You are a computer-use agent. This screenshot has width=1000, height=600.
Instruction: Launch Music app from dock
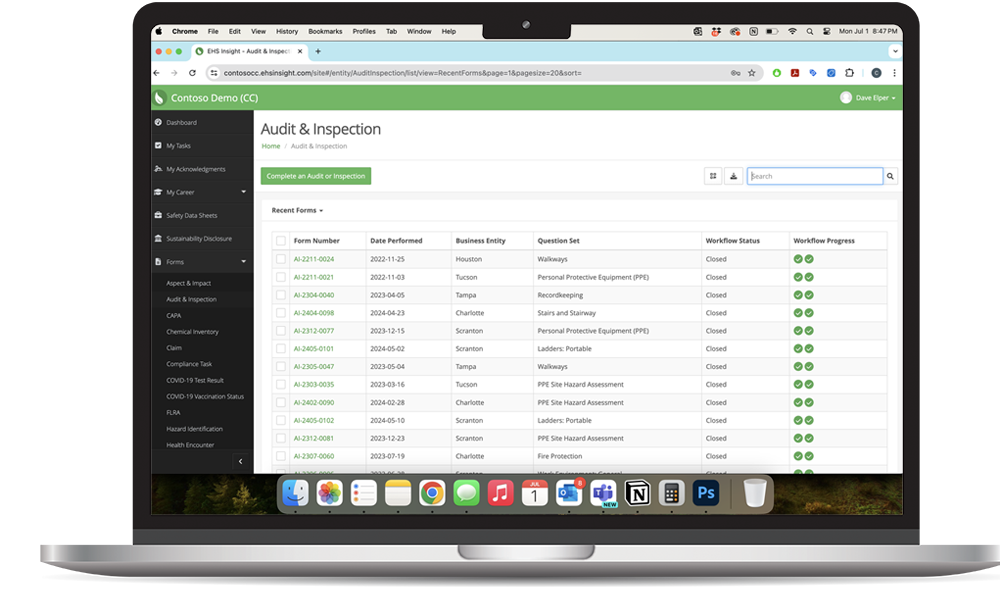(x=501, y=493)
